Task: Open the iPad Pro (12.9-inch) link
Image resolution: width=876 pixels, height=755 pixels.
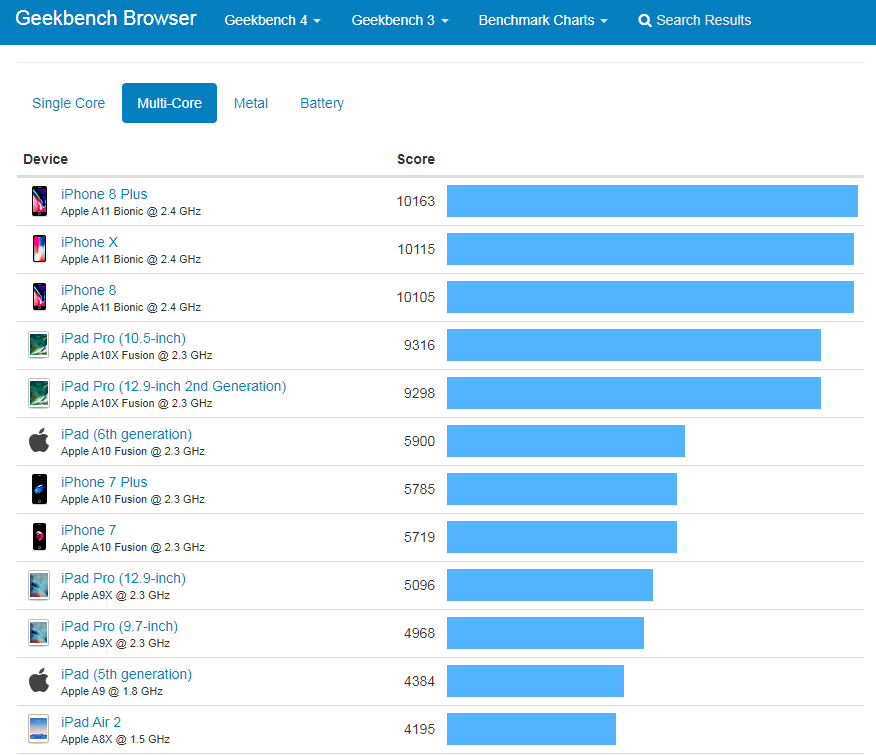Action: click(x=123, y=578)
